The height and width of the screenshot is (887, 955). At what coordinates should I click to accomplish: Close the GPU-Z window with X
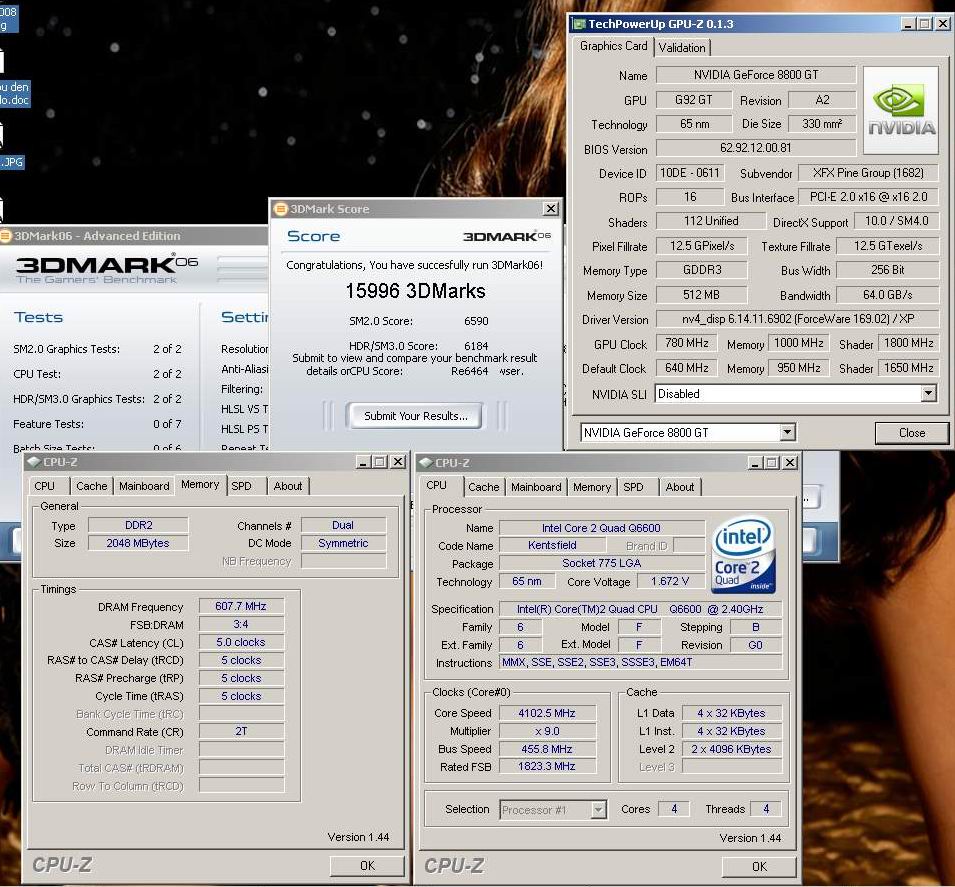943,24
